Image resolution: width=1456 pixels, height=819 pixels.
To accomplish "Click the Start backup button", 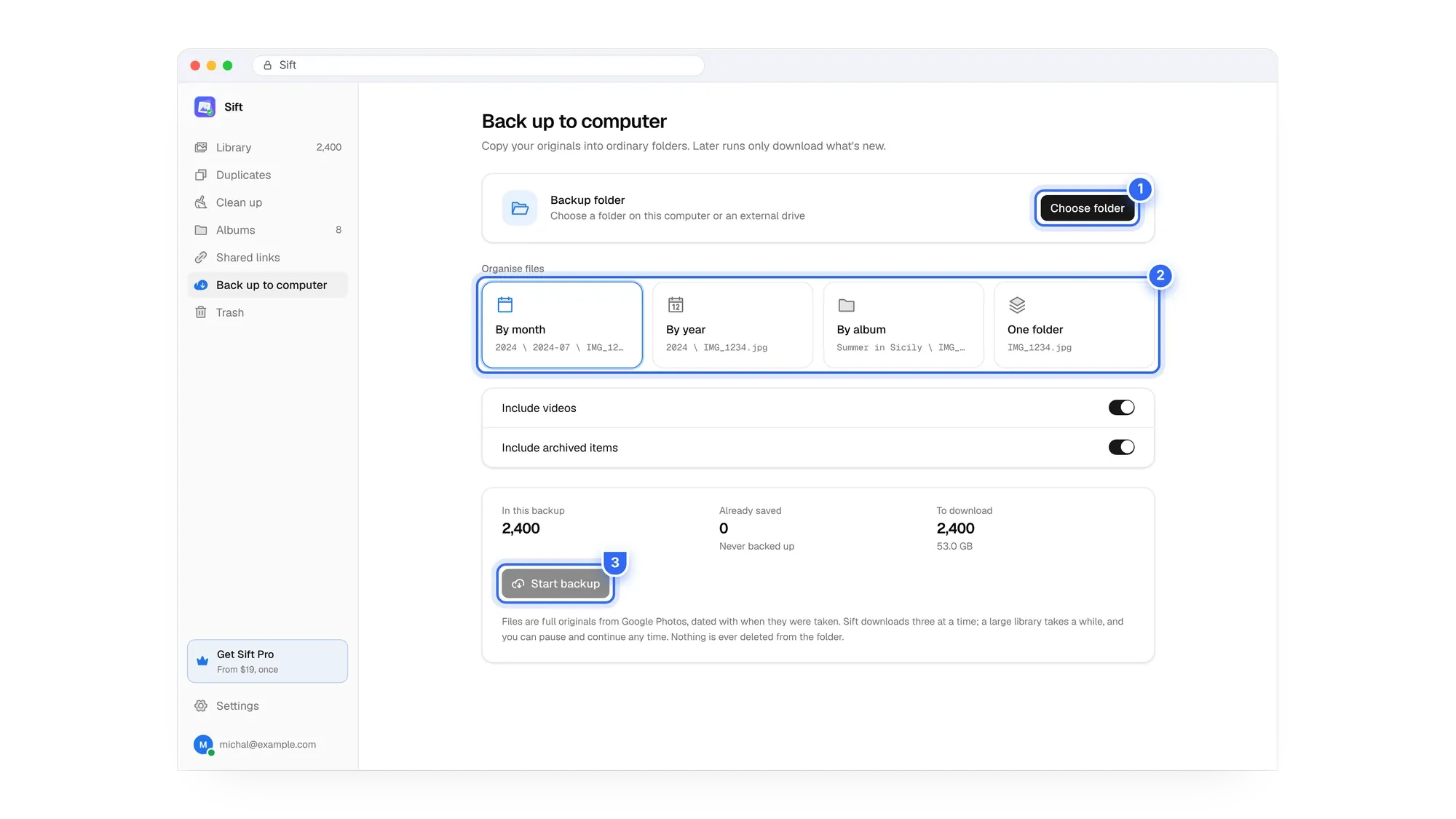I will (555, 584).
